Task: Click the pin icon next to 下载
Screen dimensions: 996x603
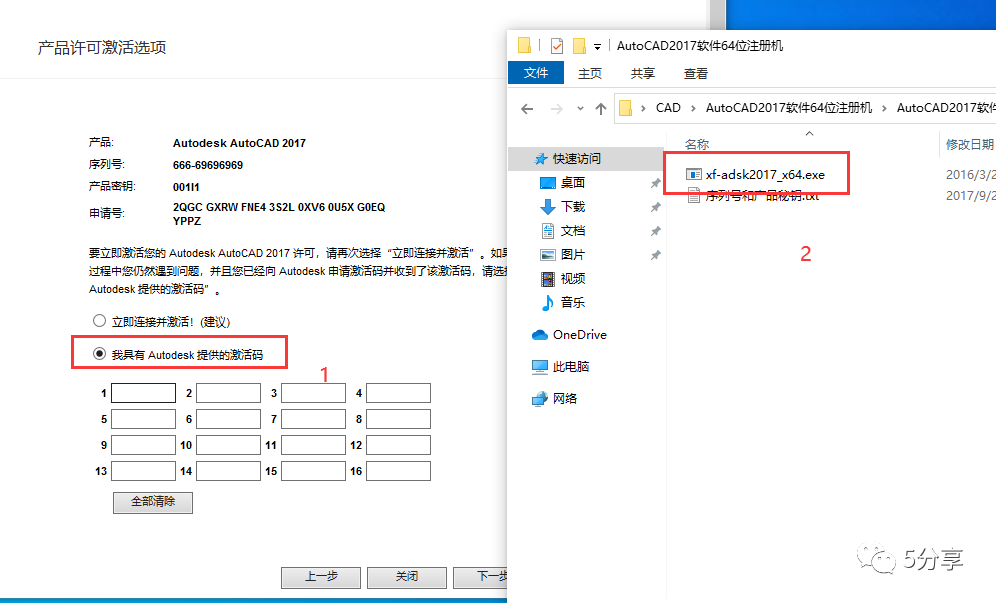Action: (656, 207)
